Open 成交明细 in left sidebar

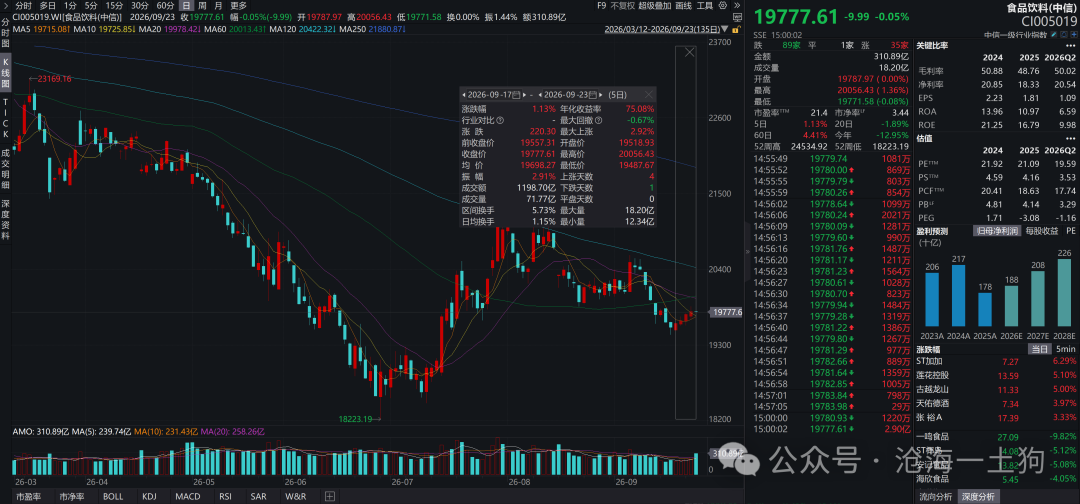6,169
